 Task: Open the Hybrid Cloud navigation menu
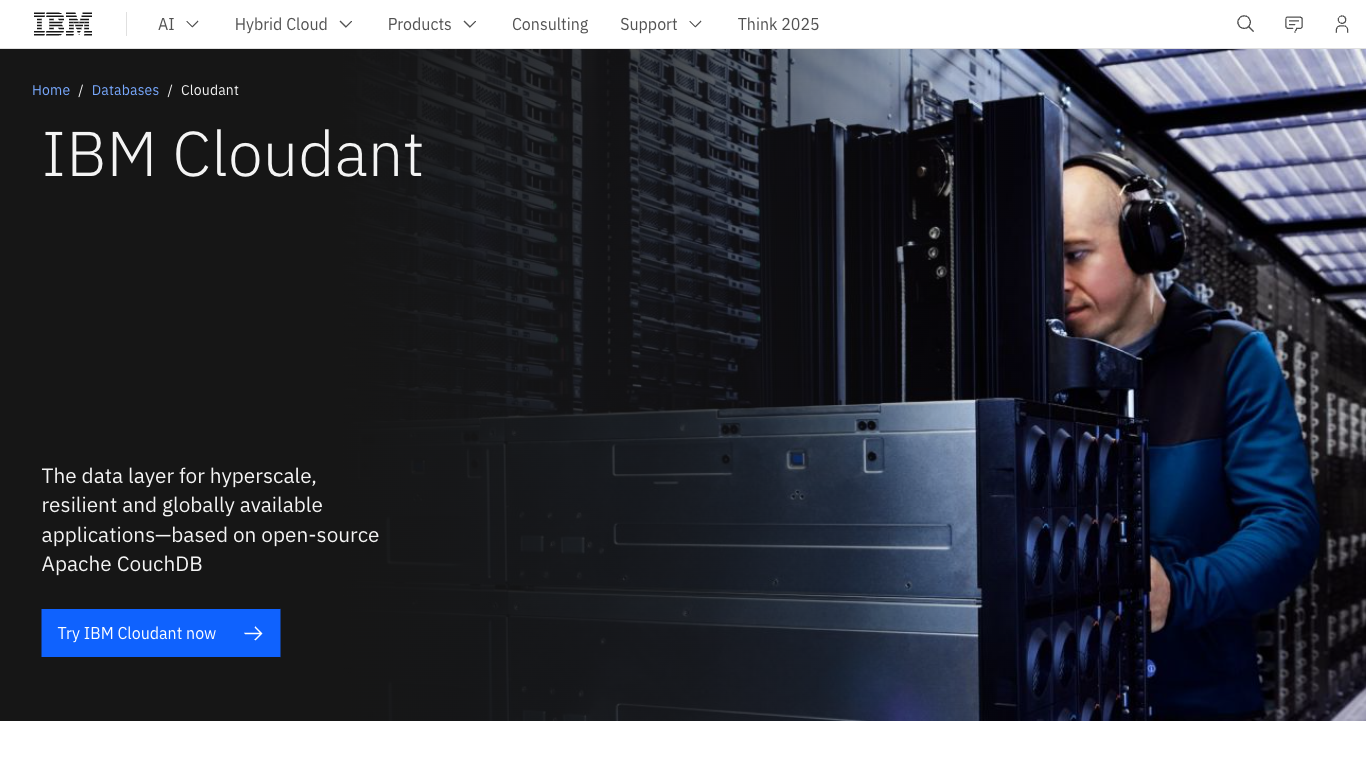tap(294, 24)
